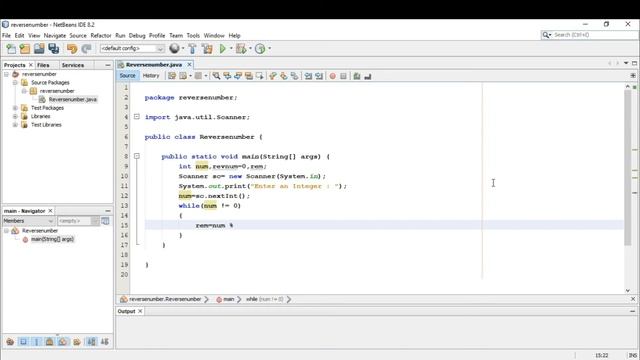Click the Search (Ctrl+I) field
The width and height of the screenshot is (640, 360).
590,35
